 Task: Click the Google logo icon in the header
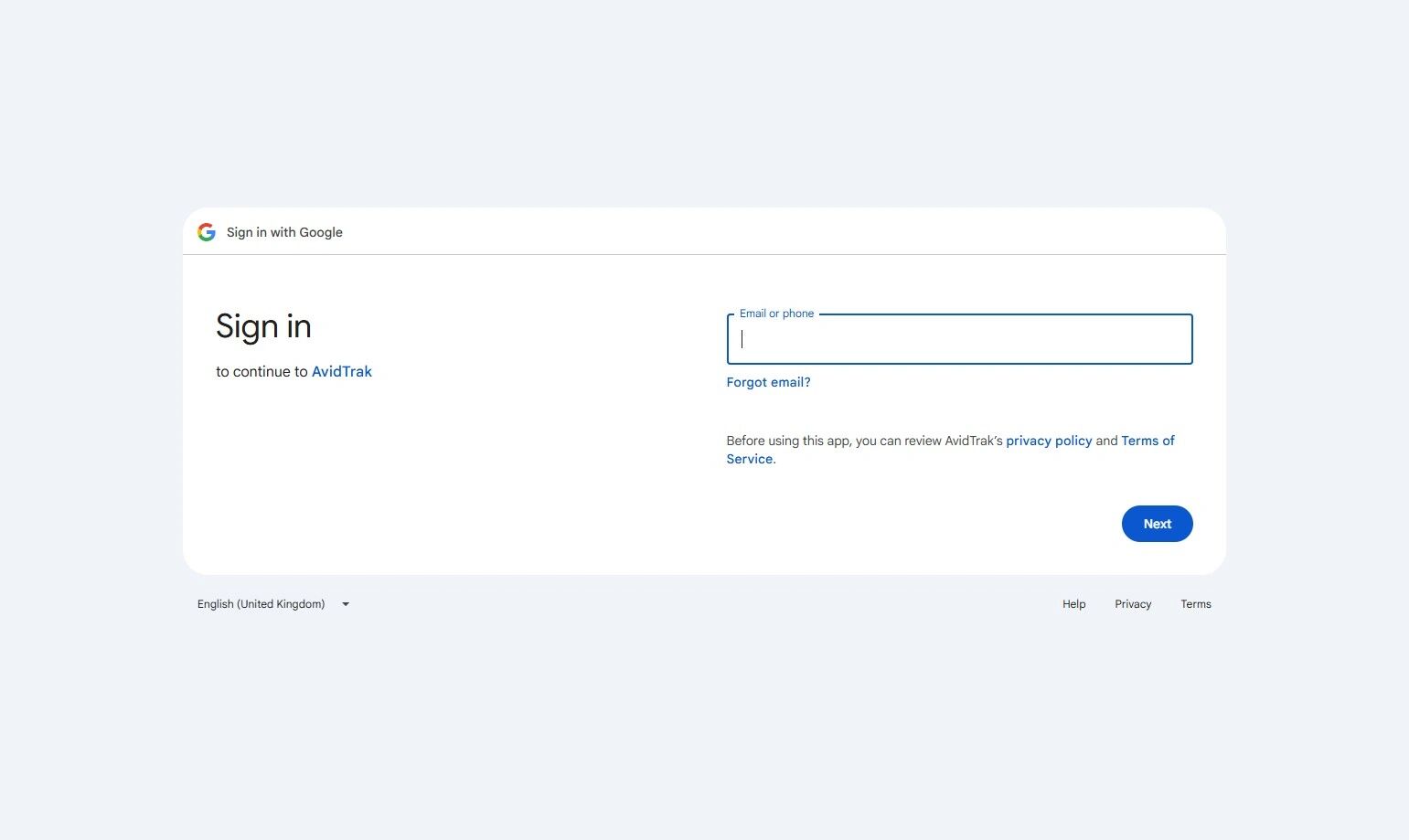coord(207,232)
